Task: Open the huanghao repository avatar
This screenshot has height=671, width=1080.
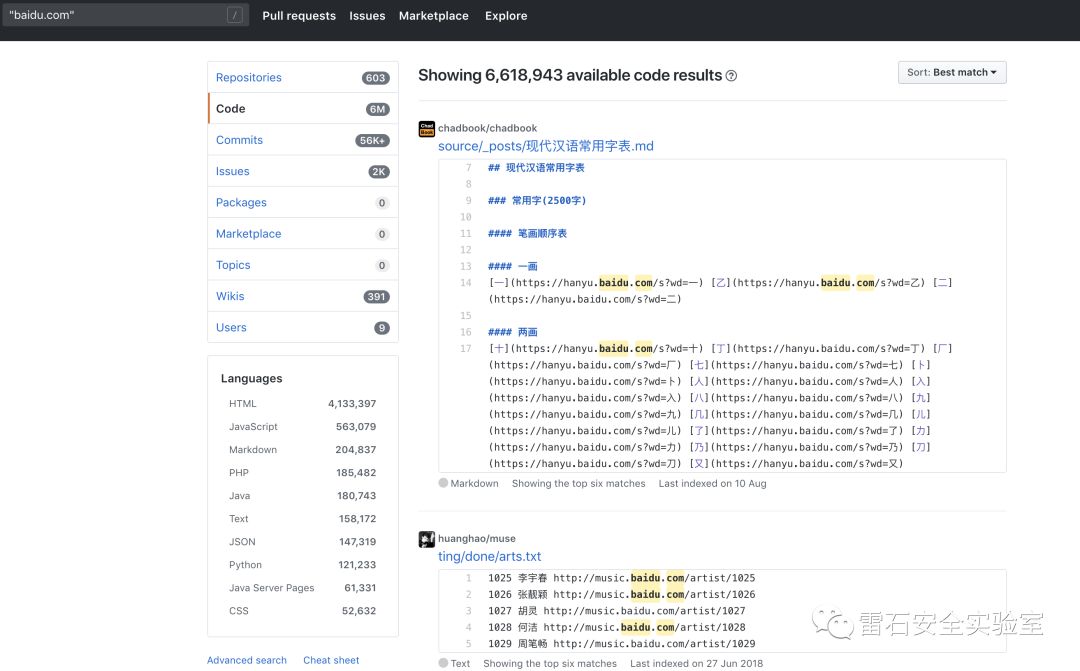Action: 427,539
